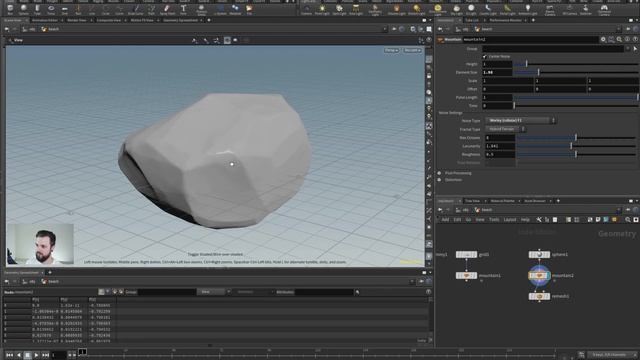Screen dimensions: 640x360
Task: Toggle Post Processing section
Action: tap(440, 173)
